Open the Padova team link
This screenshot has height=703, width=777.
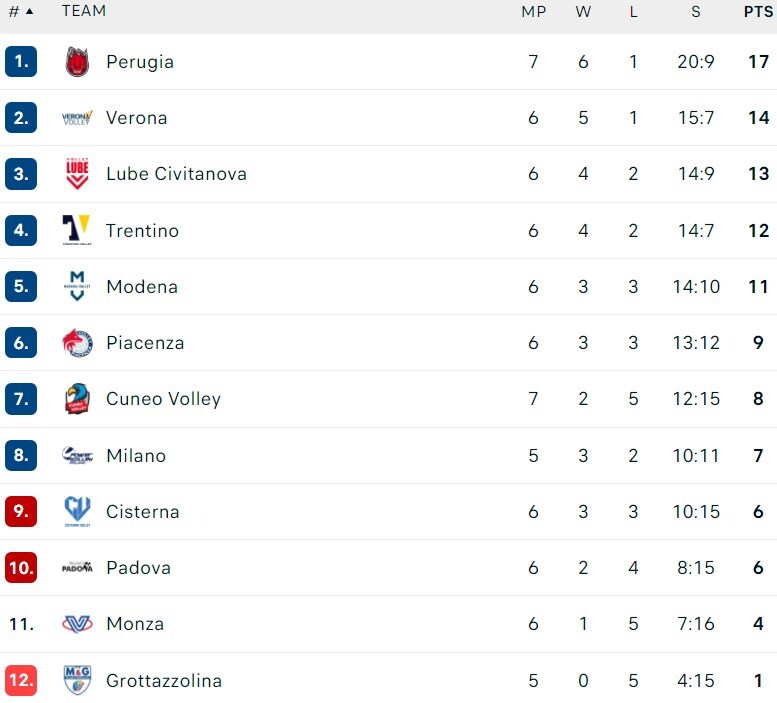138,568
